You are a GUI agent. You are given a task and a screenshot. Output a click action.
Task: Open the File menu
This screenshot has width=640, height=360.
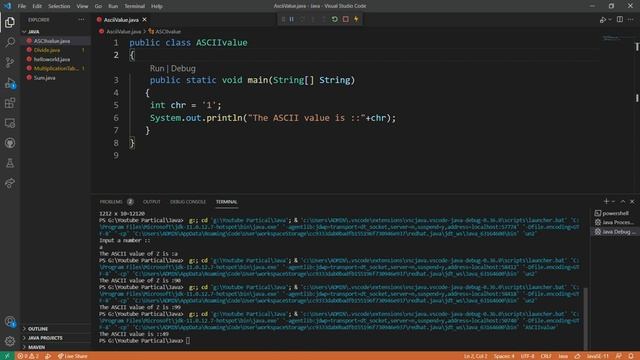click(x=22, y=6)
